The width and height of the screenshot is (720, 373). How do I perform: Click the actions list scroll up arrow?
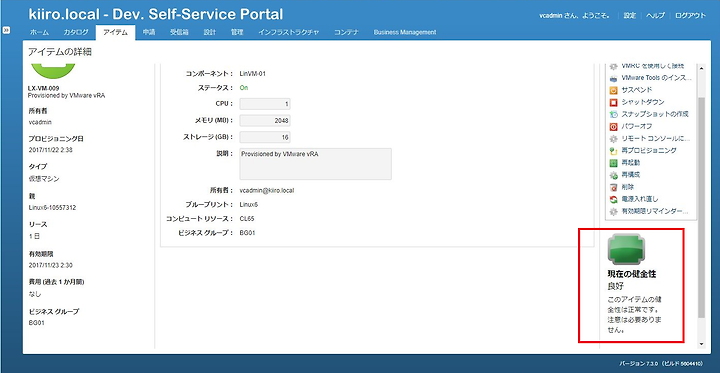coord(701,68)
